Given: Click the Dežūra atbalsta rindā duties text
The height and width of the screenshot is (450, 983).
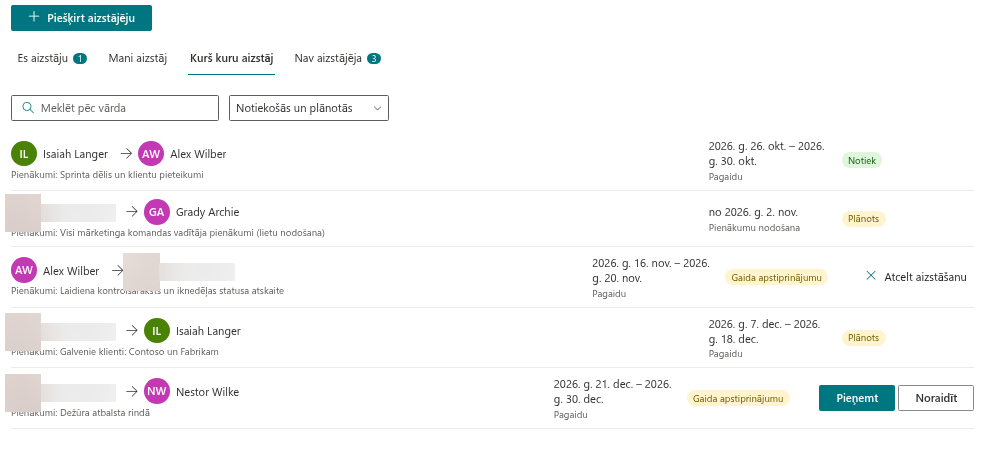Looking at the screenshot, I should point(105,413).
